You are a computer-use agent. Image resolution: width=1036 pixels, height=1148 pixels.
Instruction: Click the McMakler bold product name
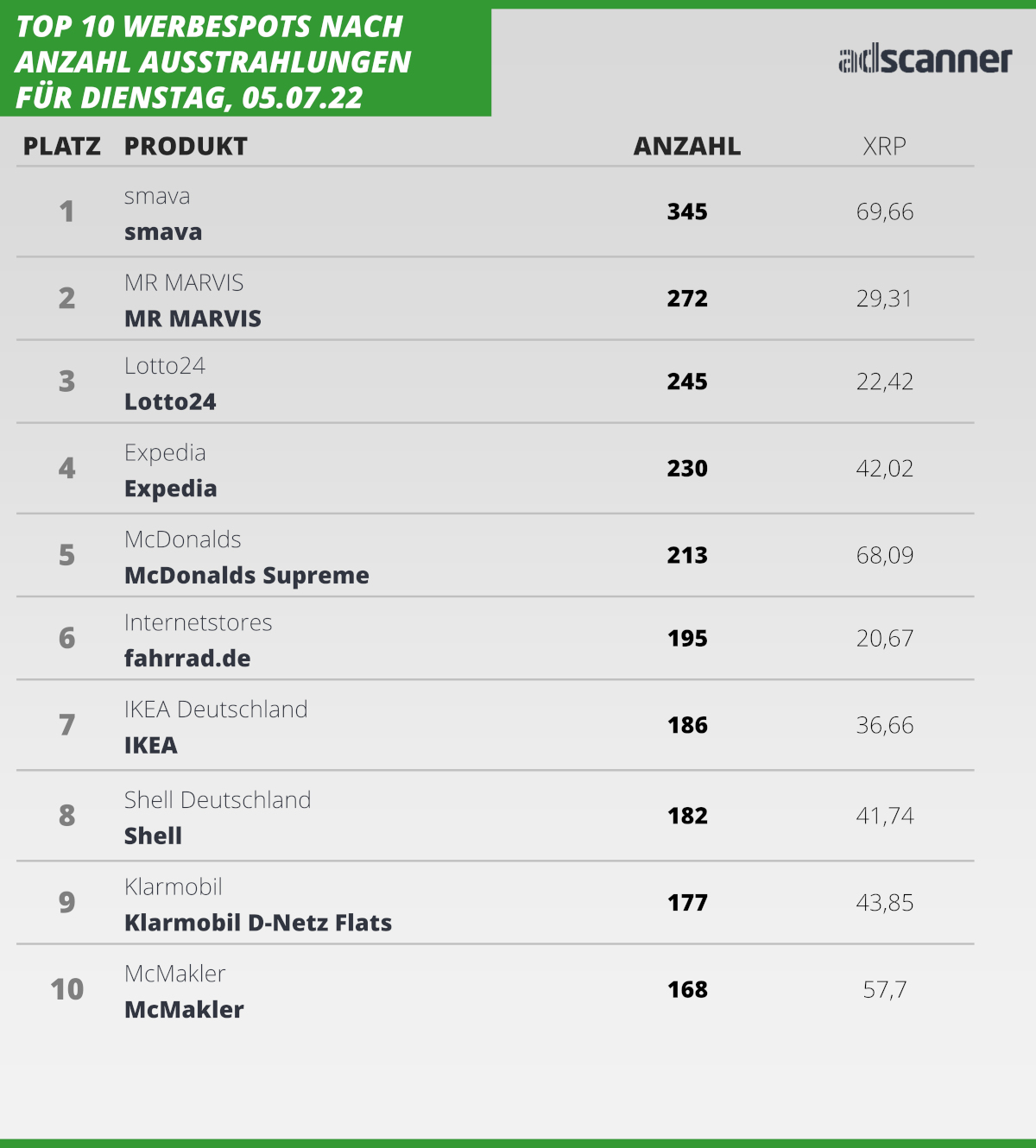point(184,1010)
